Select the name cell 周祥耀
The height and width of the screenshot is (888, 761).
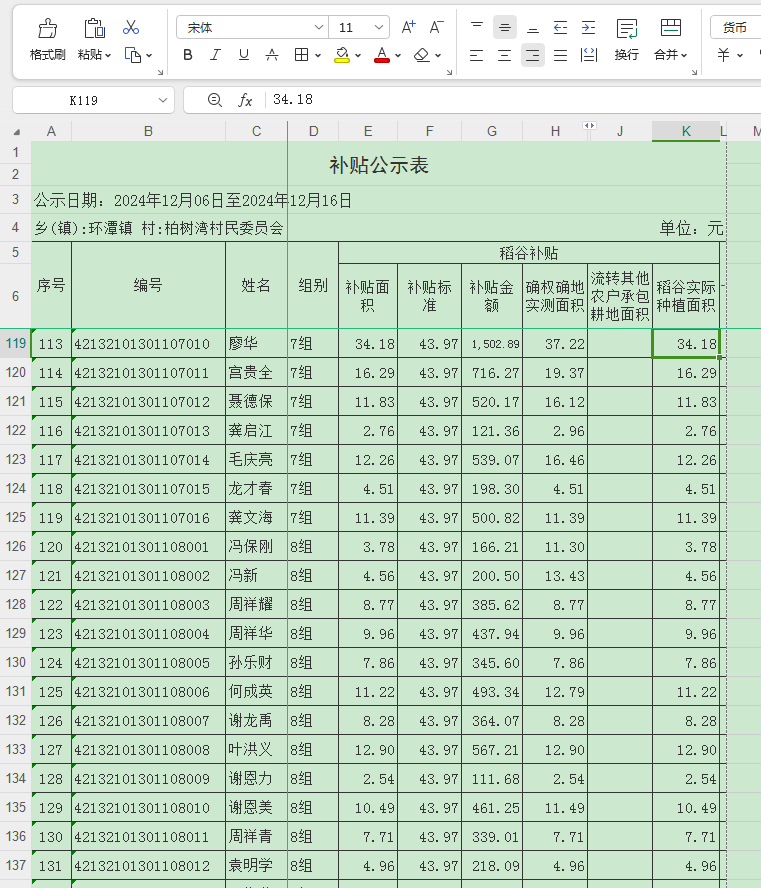[x=256, y=604]
